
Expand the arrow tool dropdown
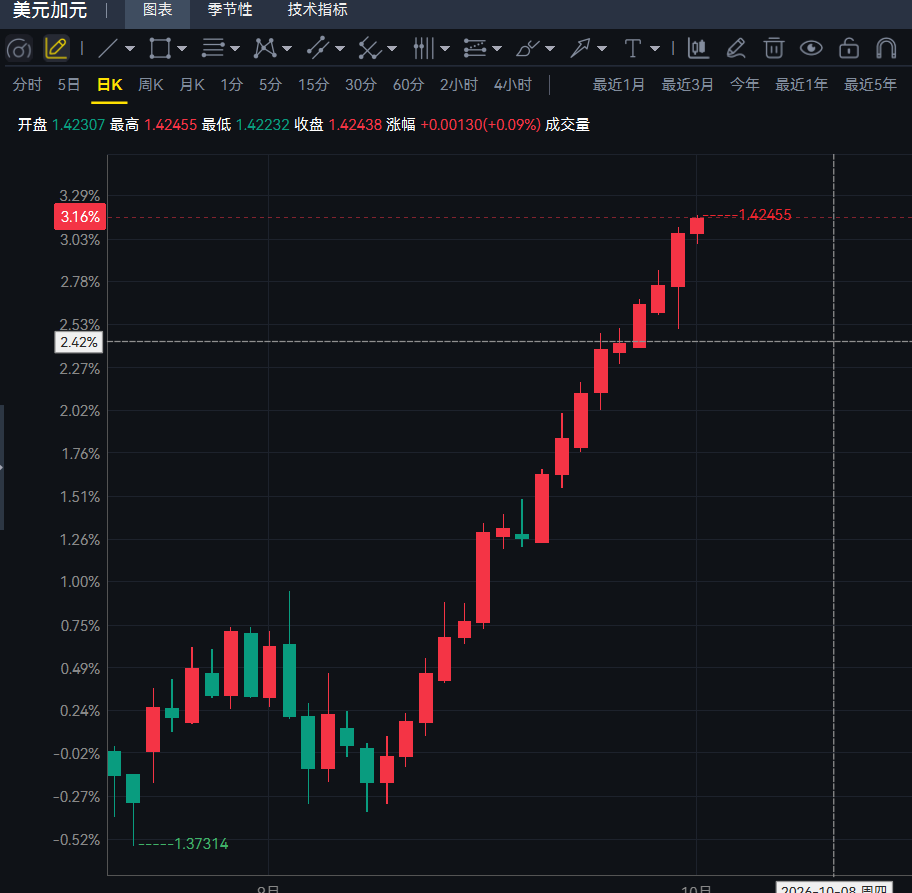click(602, 49)
